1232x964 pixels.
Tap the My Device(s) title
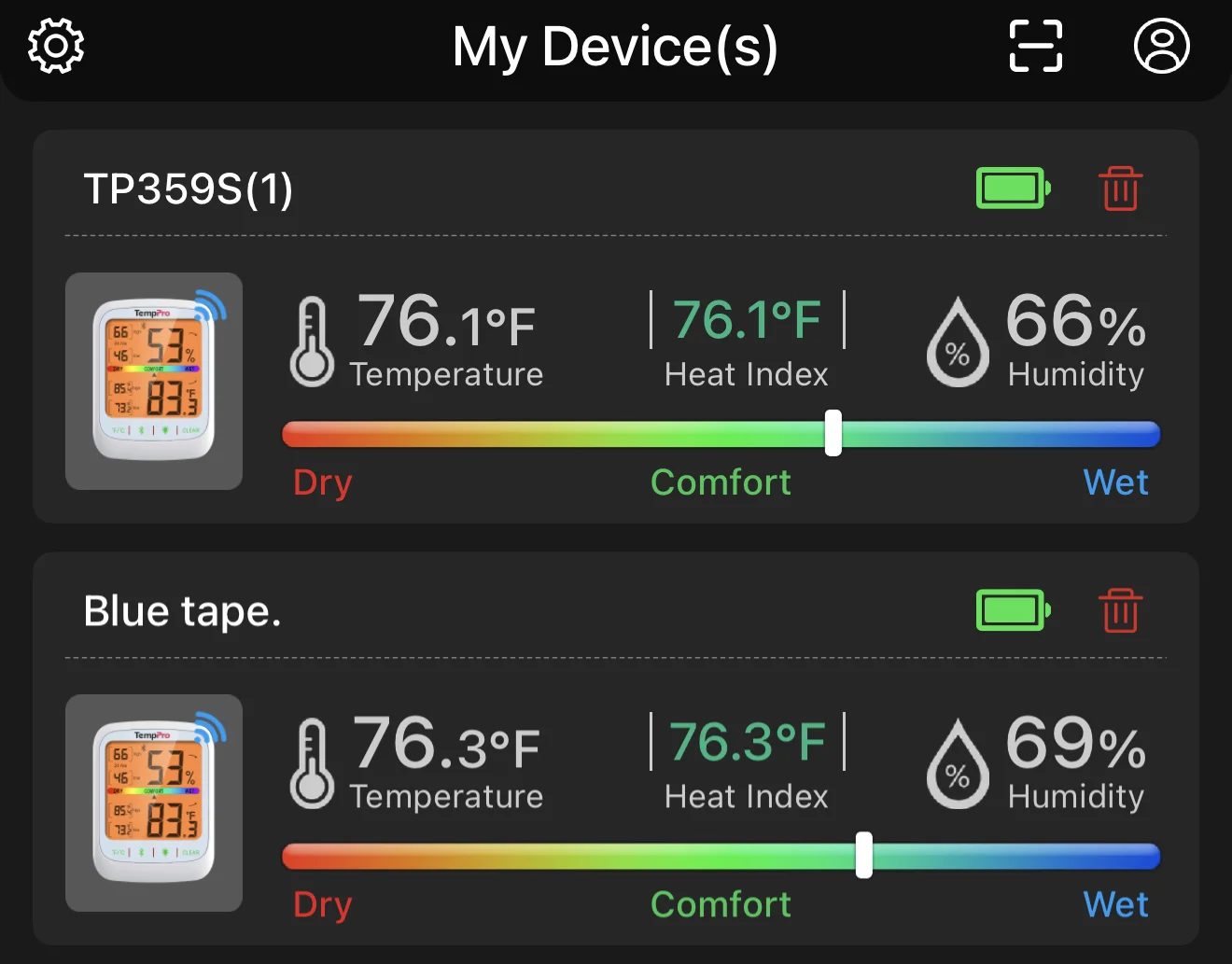pyautogui.click(x=615, y=47)
